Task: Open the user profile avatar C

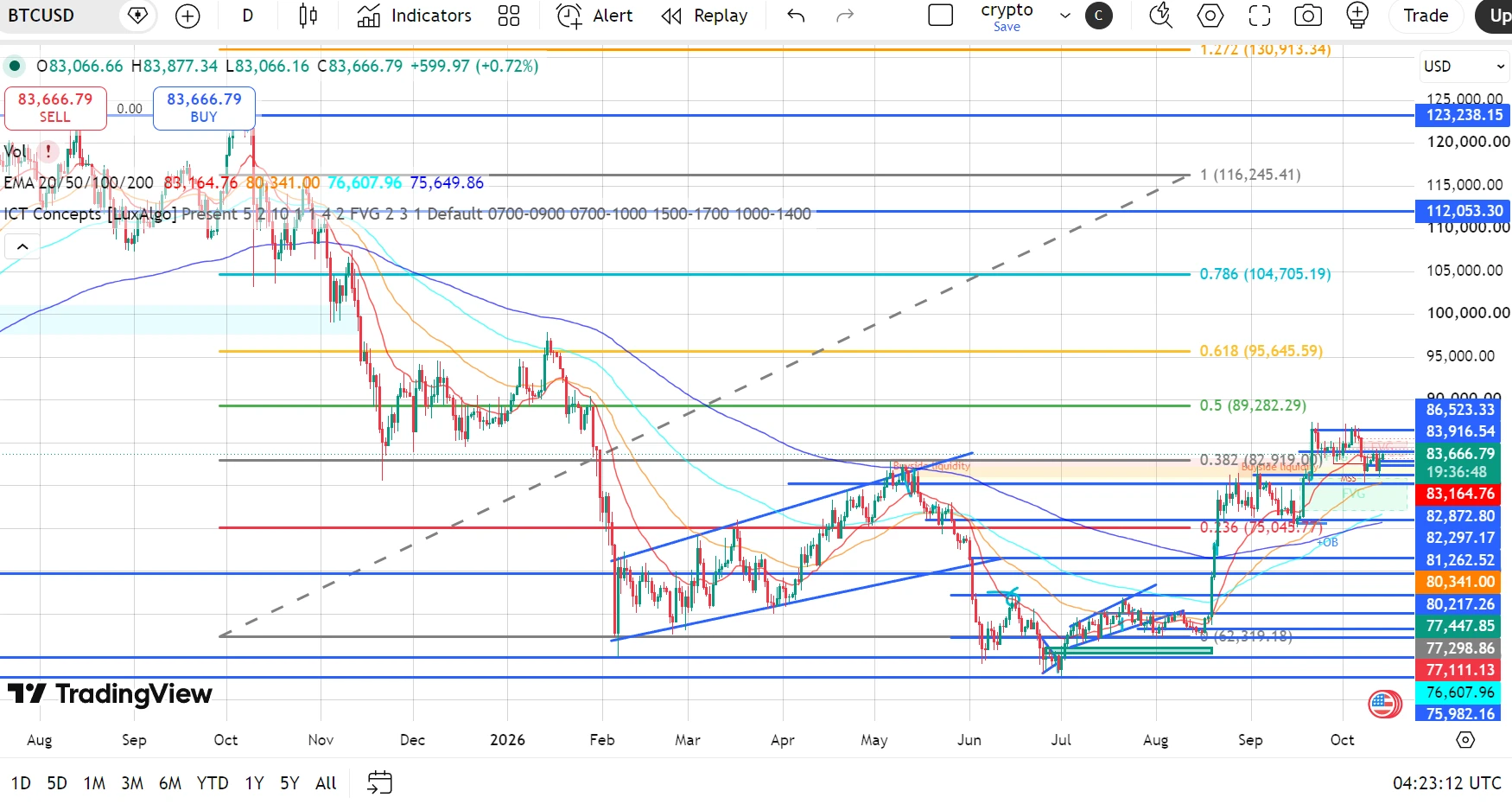Action: pyautogui.click(x=1099, y=16)
